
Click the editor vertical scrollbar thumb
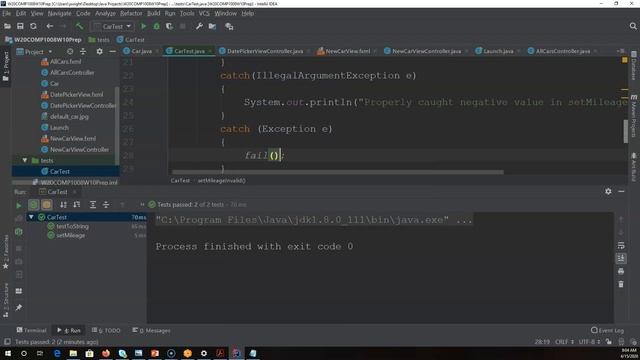[626, 131]
